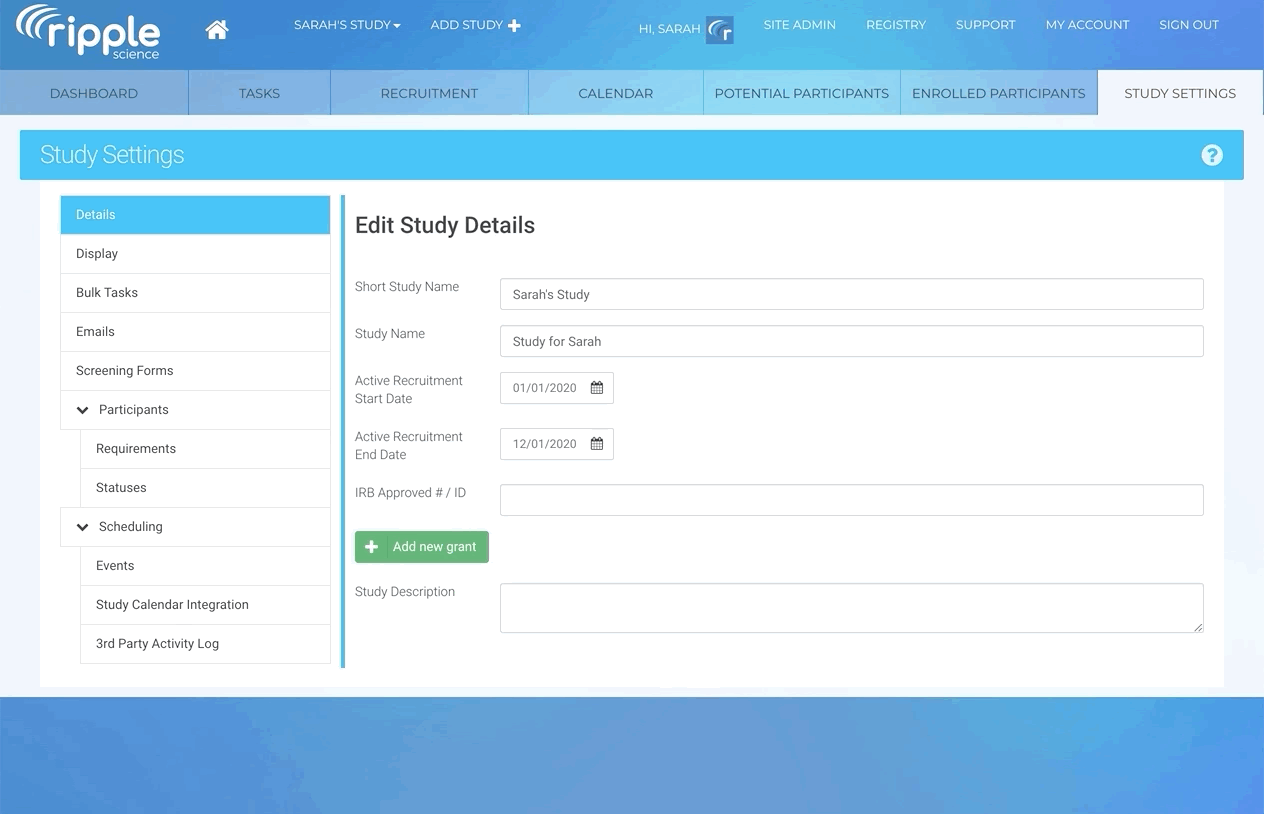Go to Enrolled Participants tab
Screen dimensions: 1264x814
pos(998,93)
